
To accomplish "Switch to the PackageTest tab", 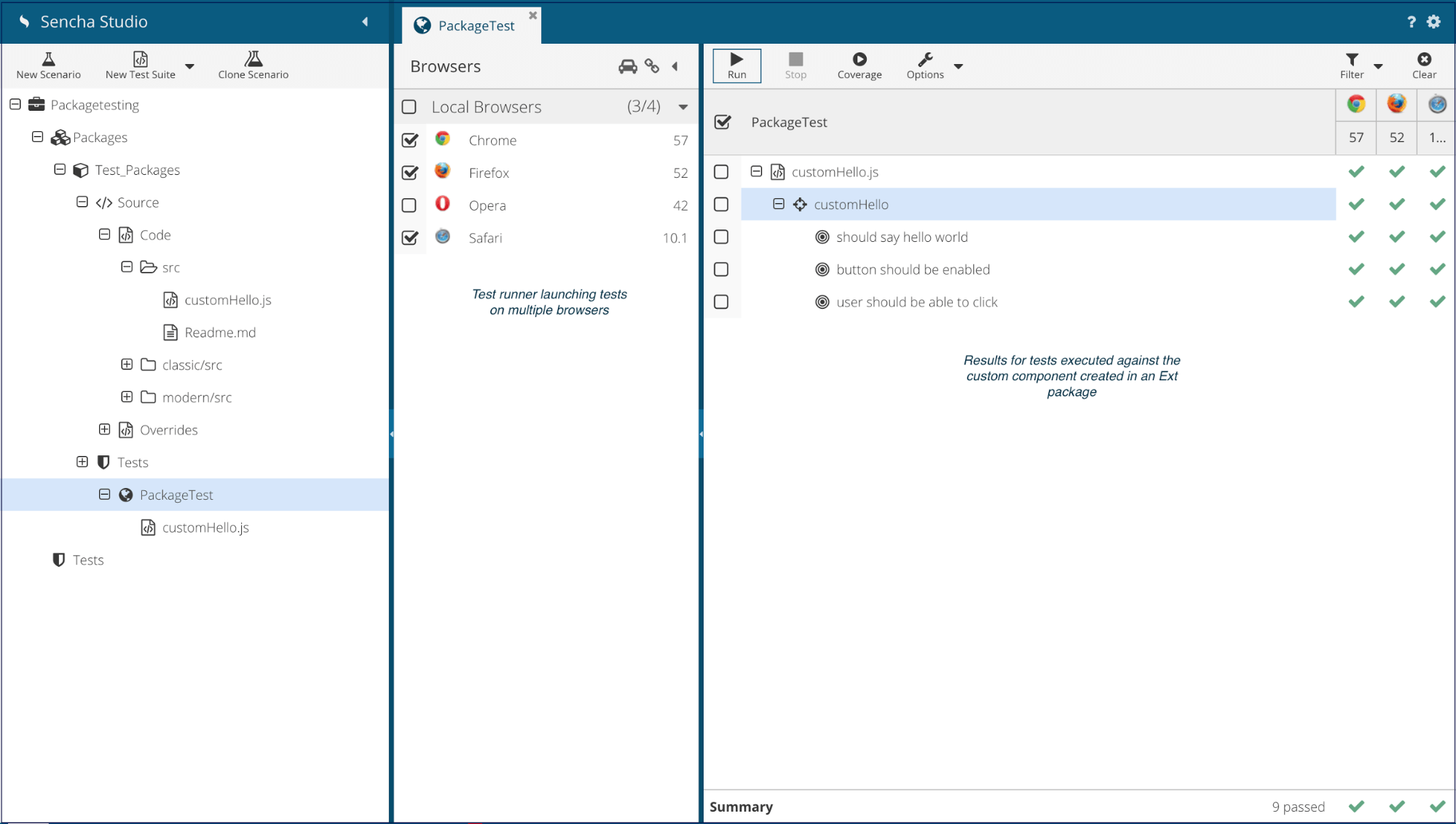I will click(471, 25).
